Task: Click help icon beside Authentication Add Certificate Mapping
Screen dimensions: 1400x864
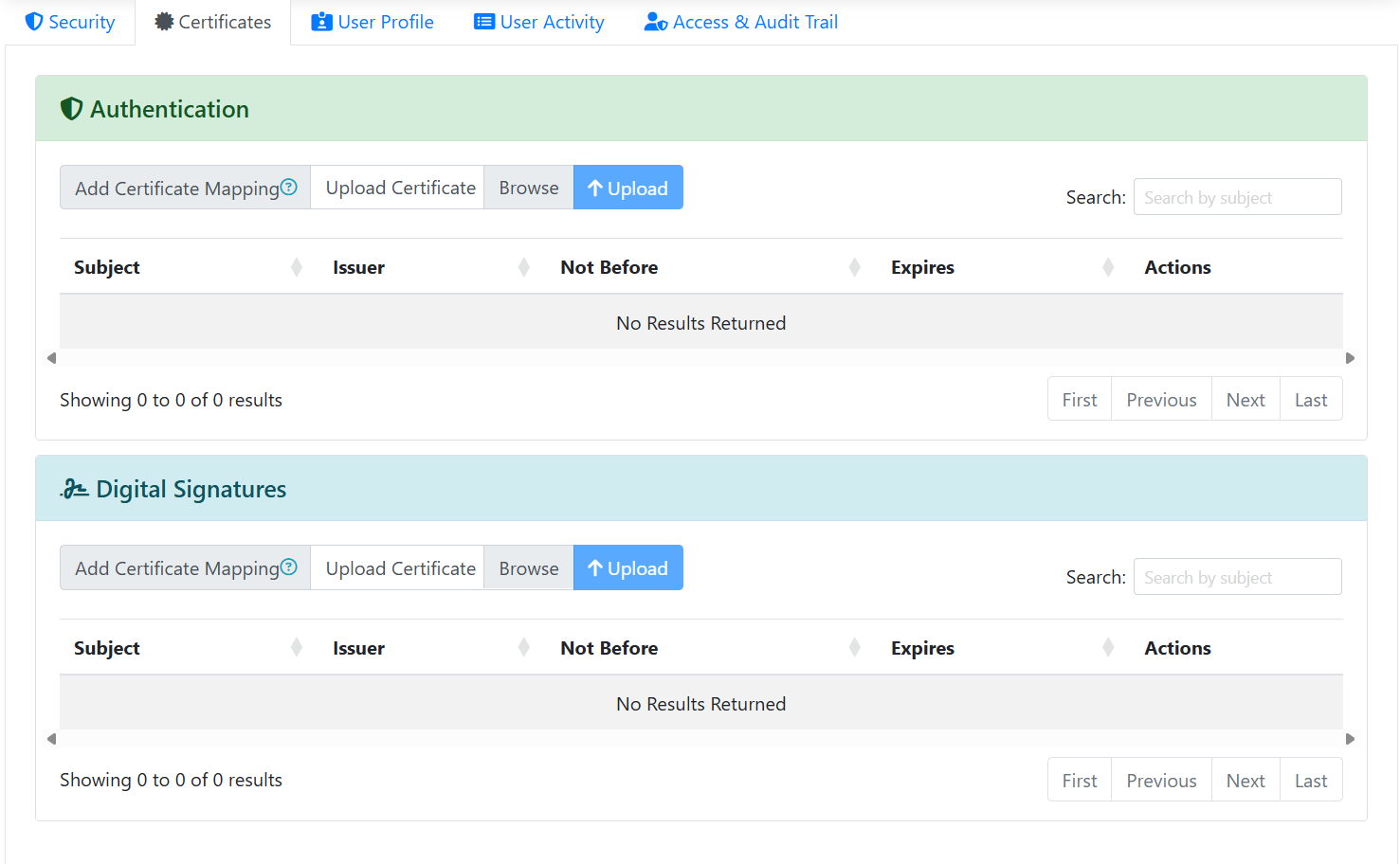Action: coord(289,188)
